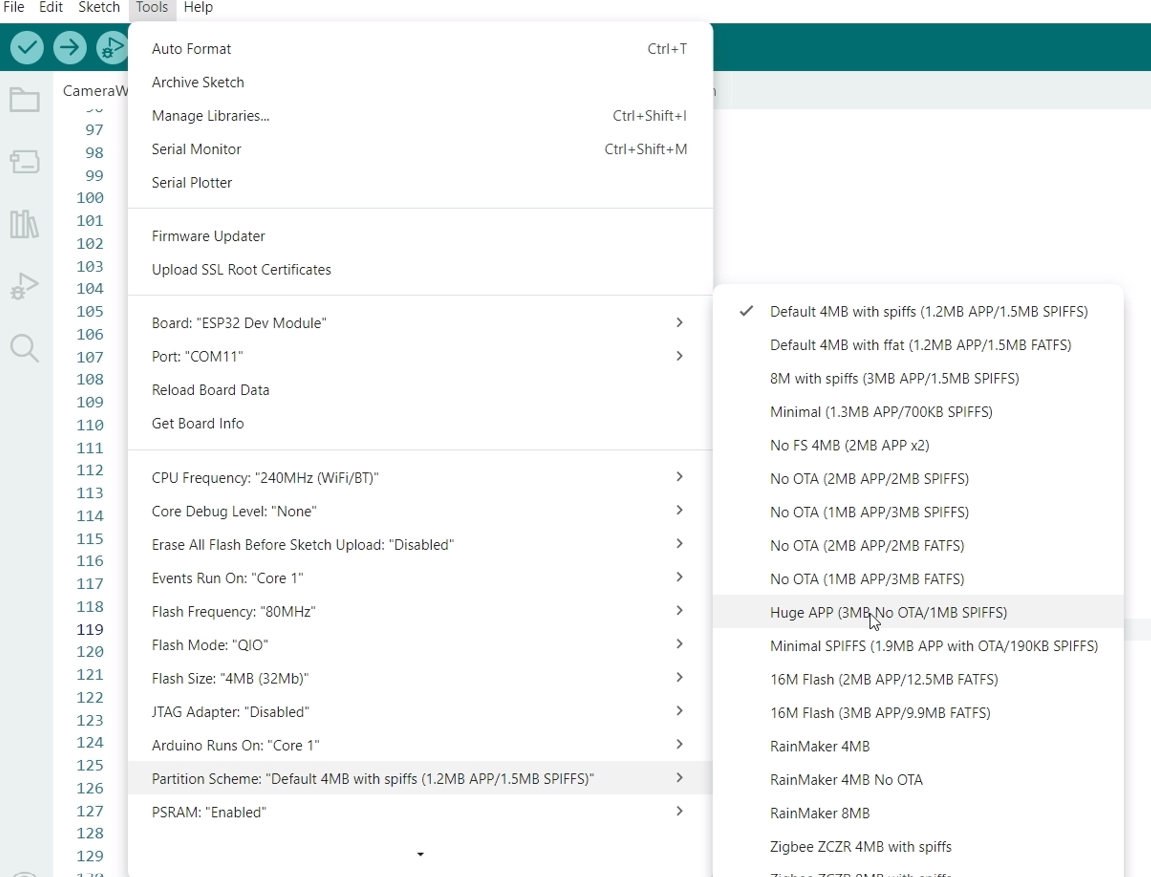
Task: Open the Debug sidebar icon
Action: pyautogui.click(x=24, y=287)
